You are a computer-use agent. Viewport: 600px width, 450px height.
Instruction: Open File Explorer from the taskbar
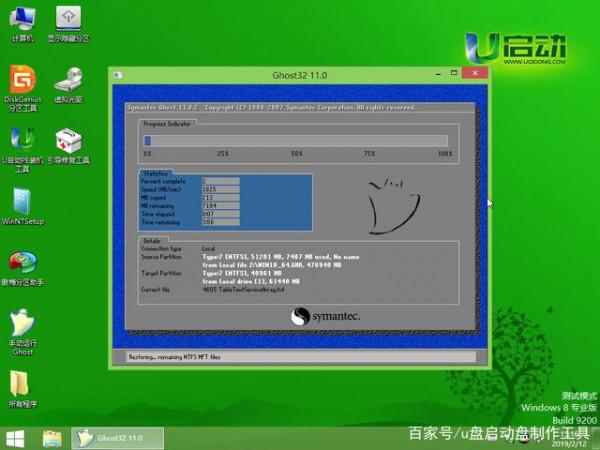point(52,438)
